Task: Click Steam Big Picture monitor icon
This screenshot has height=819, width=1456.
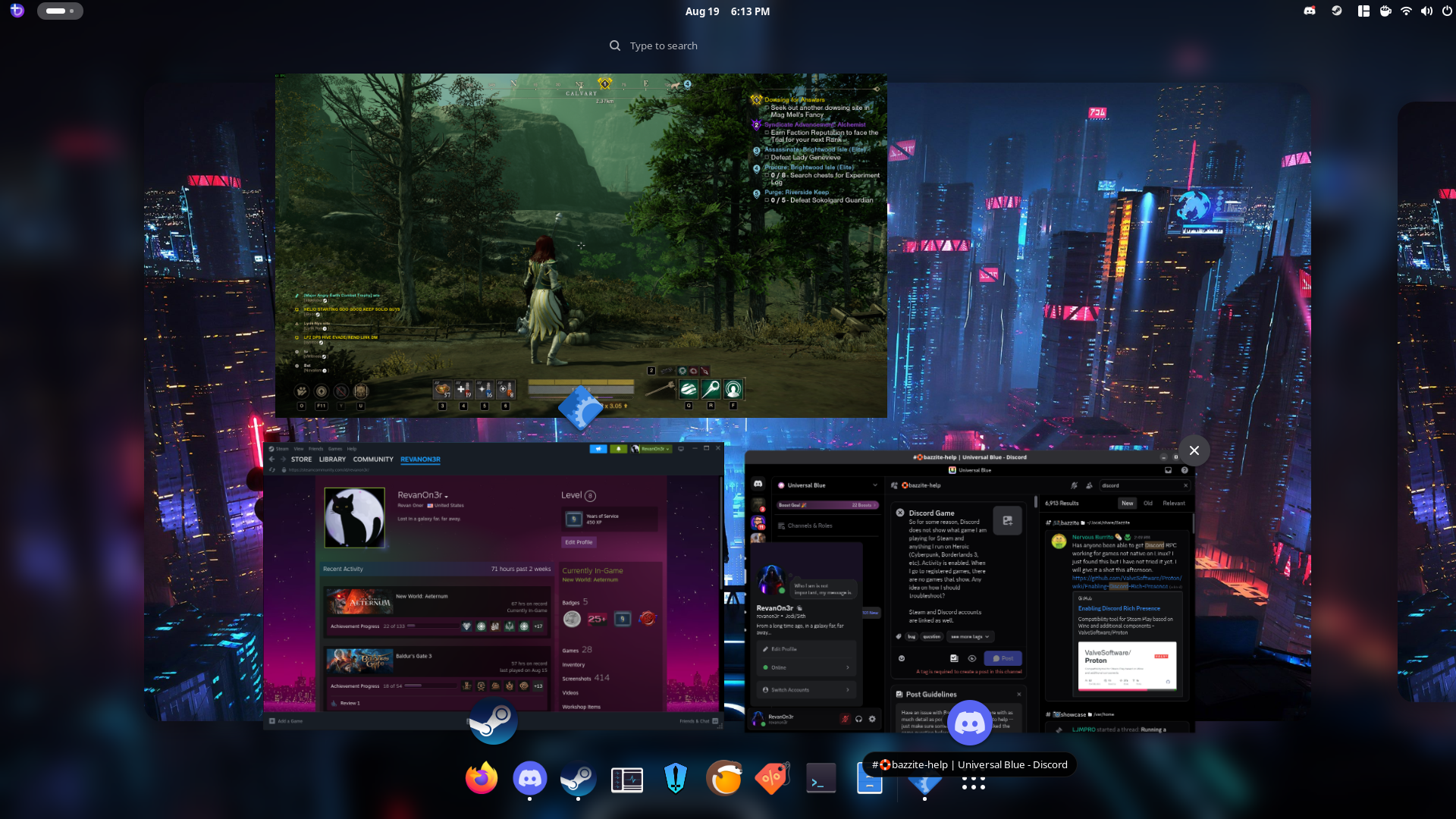Action: (x=681, y=449)
